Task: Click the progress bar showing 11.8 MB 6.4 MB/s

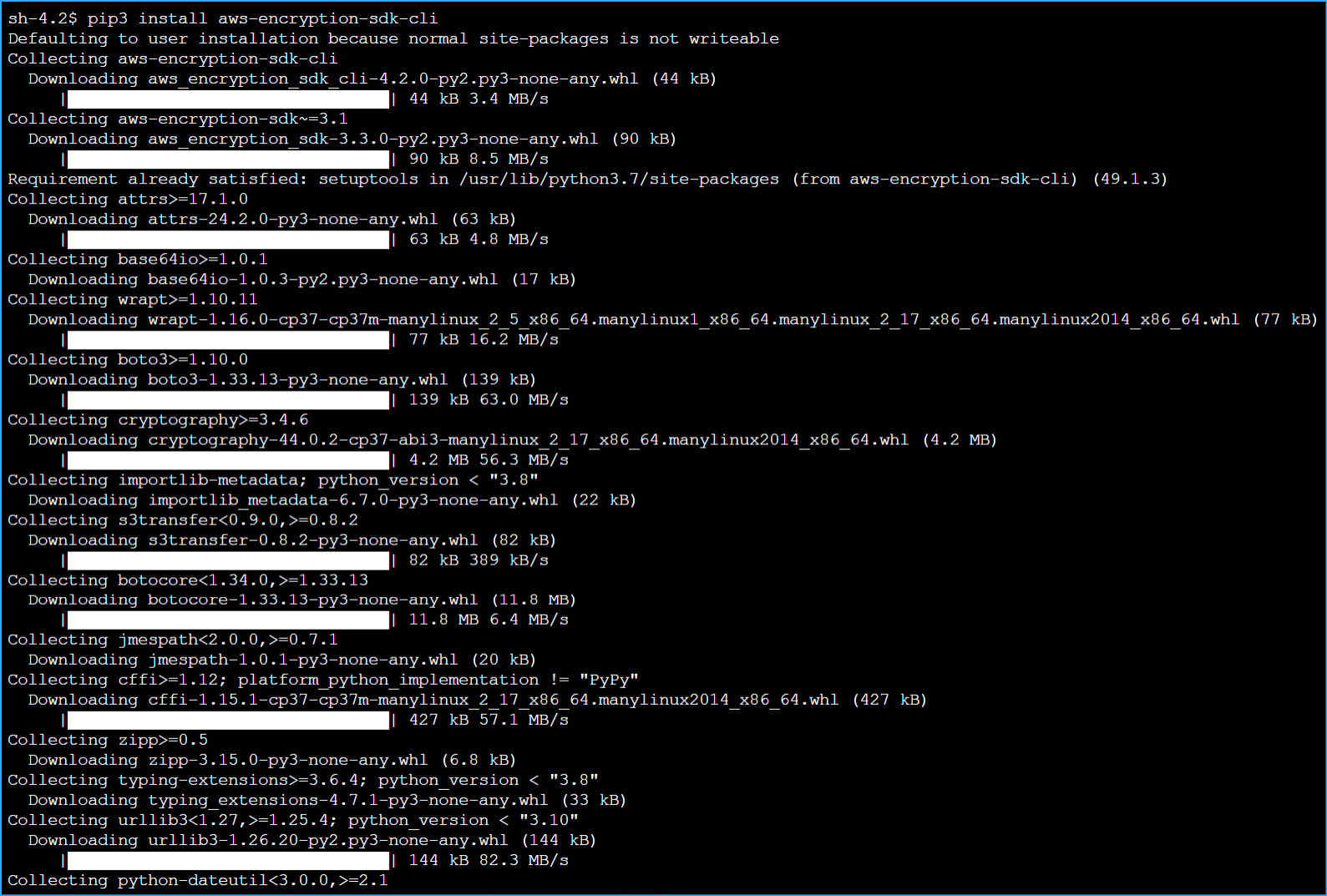Action: click(228, 620)
